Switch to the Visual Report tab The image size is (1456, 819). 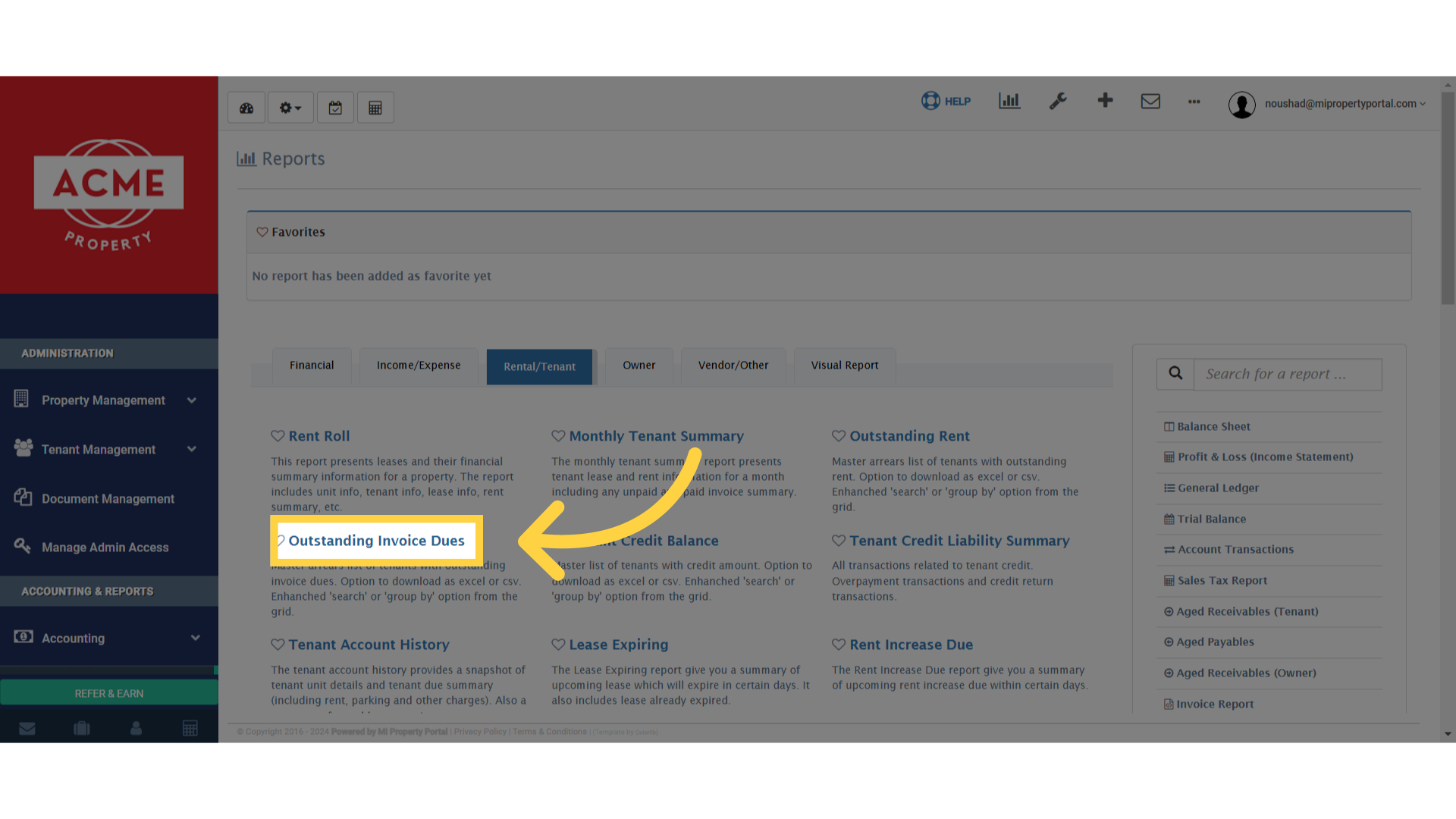[x=845, y=366]
